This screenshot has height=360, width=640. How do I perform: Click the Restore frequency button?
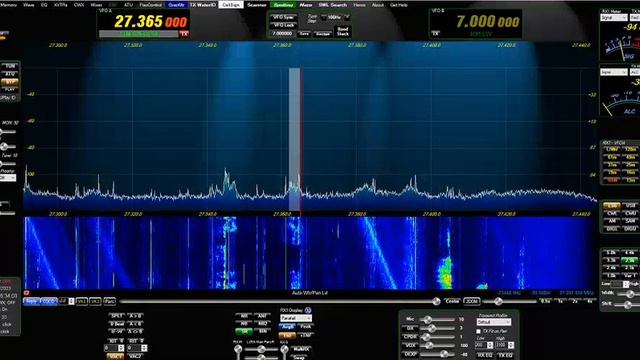point(323,34)
